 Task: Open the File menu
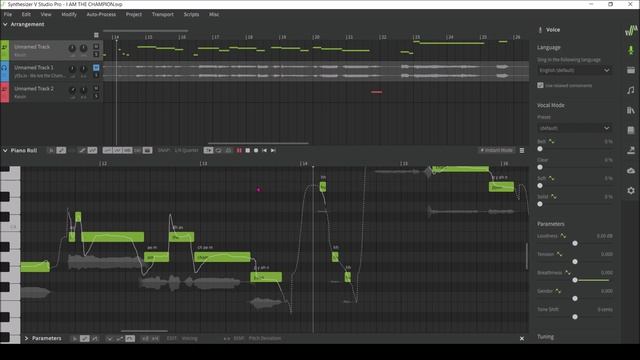pyautogui.click(x=8, y=14)
